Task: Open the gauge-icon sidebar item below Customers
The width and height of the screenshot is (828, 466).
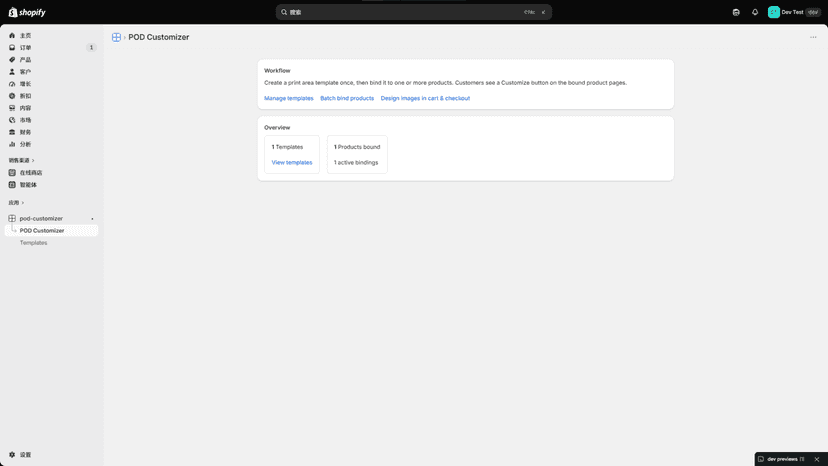Action: (51, 84)
